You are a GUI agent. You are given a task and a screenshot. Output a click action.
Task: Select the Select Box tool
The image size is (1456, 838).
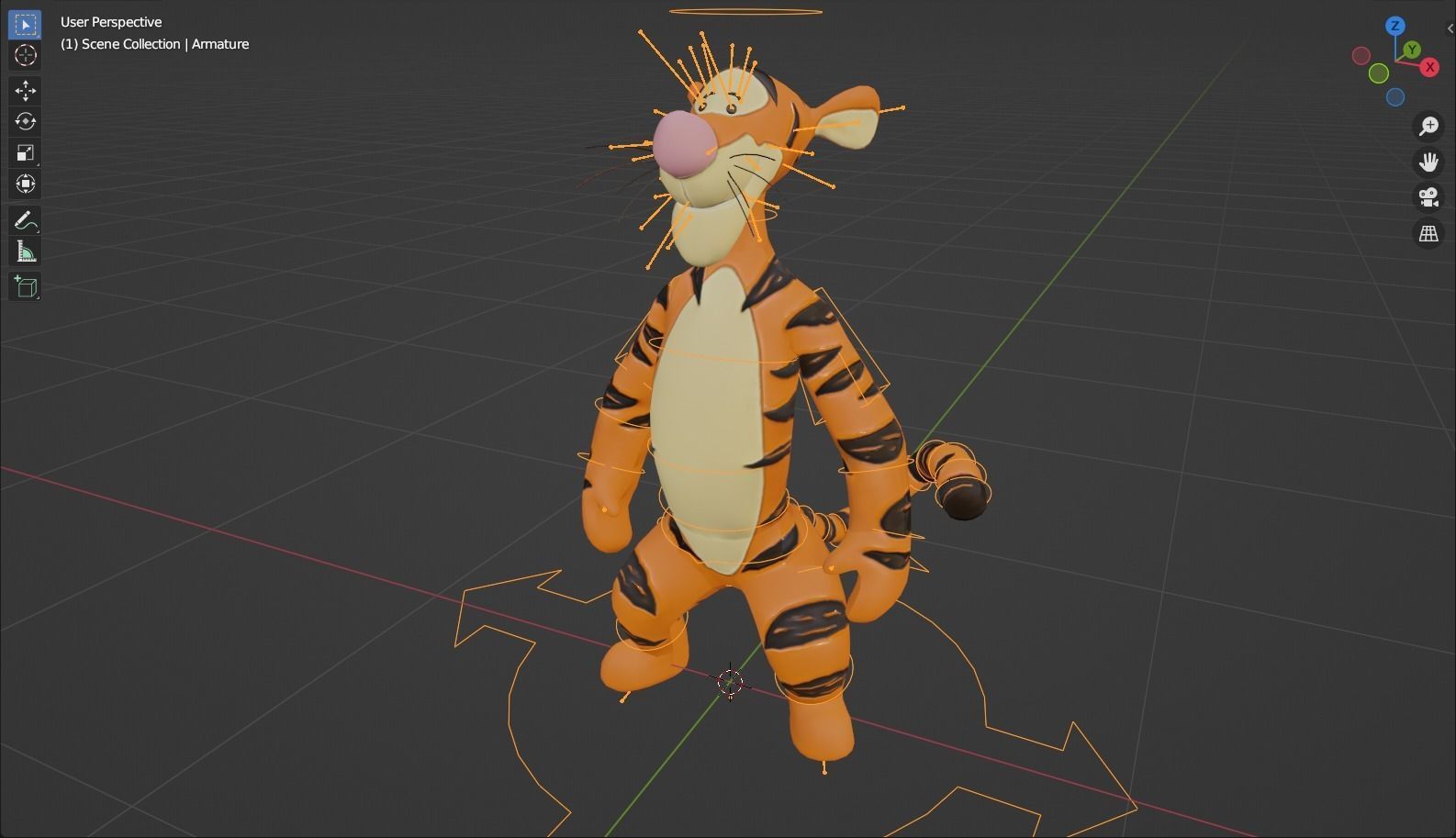(25, 24)
